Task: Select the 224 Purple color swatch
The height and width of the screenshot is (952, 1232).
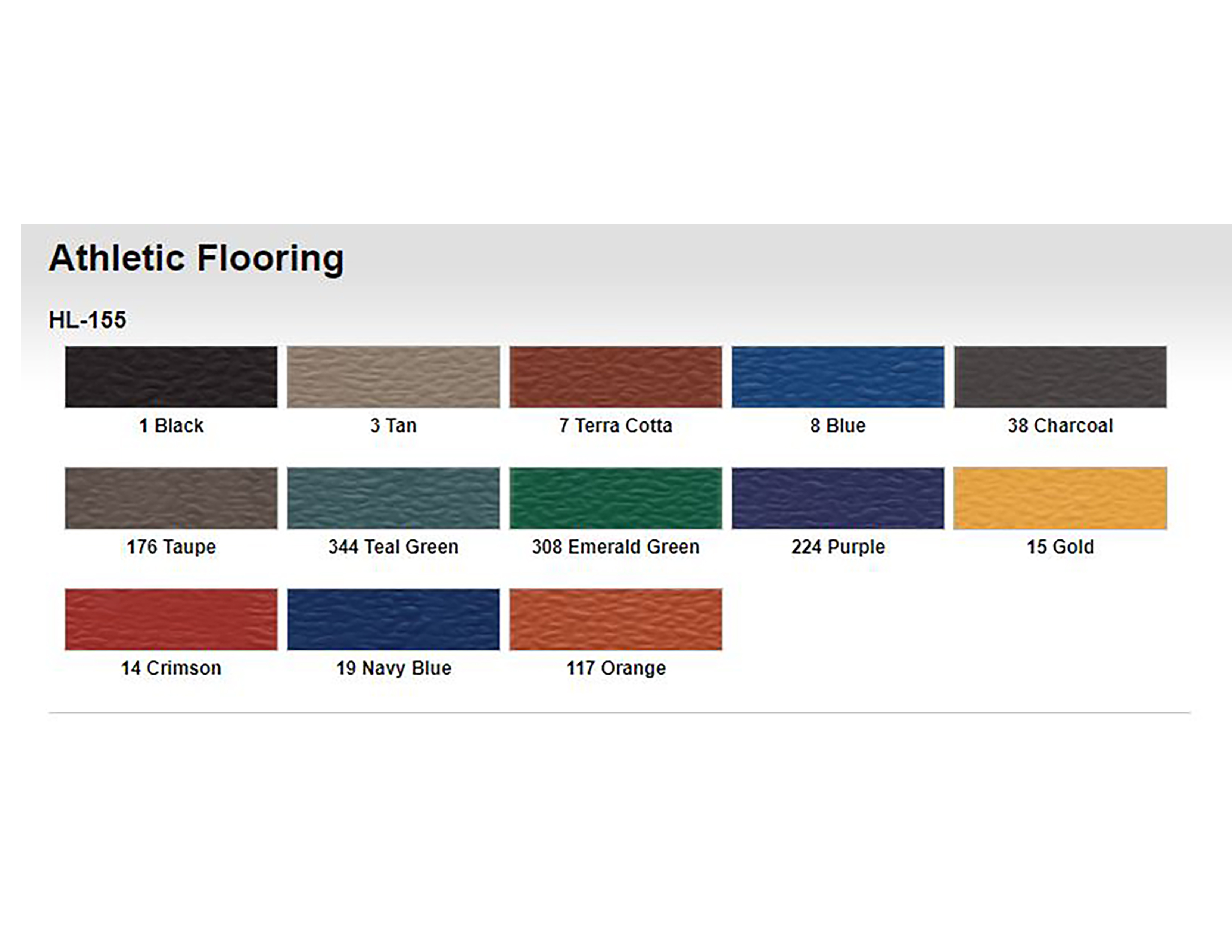Action: pos(838,498)
